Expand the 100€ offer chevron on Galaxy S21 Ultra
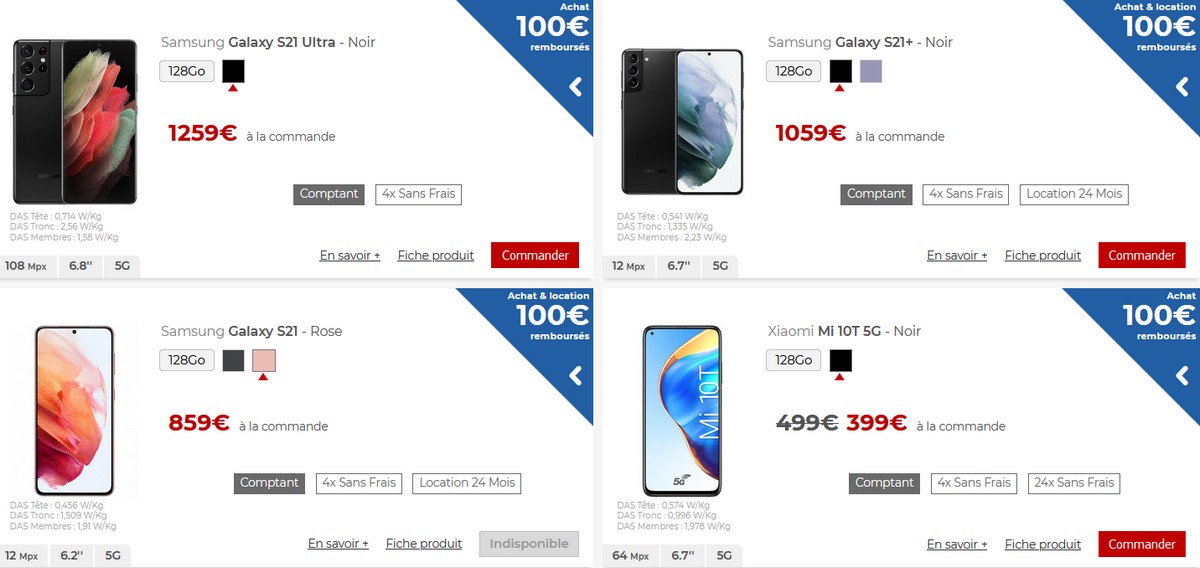The width and height of the screenshot is (1200, 568). (575, 87)
